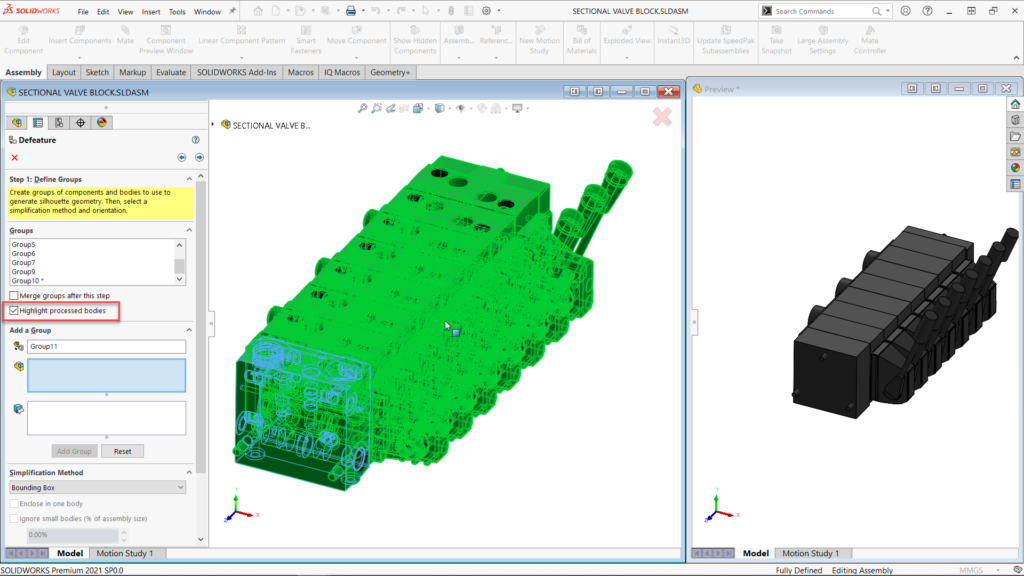This screenshot has width=1024, height=576.
Task: Collapse the Groups section
Action: 189,231
